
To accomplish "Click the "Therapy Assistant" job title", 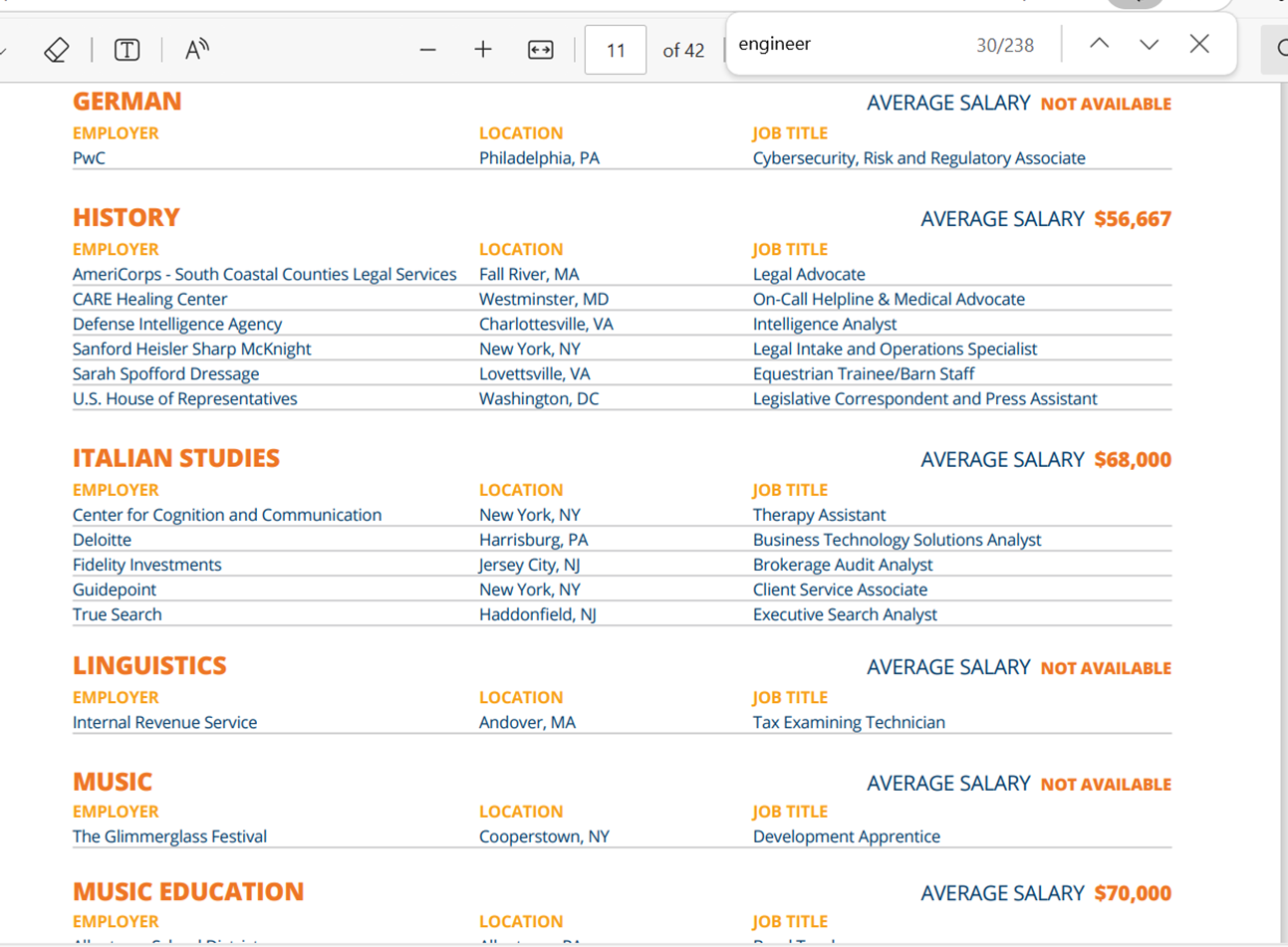I will point(819,515).
